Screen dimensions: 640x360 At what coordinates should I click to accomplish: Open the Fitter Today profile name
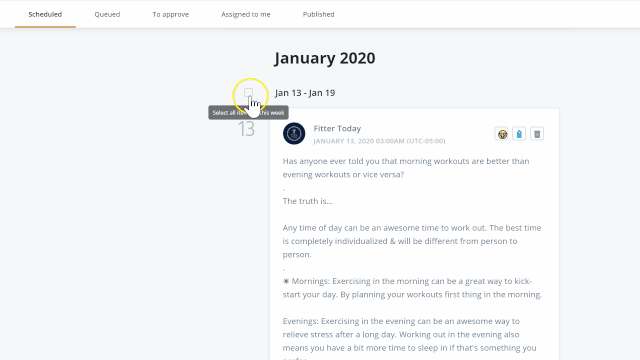(337, 129)
